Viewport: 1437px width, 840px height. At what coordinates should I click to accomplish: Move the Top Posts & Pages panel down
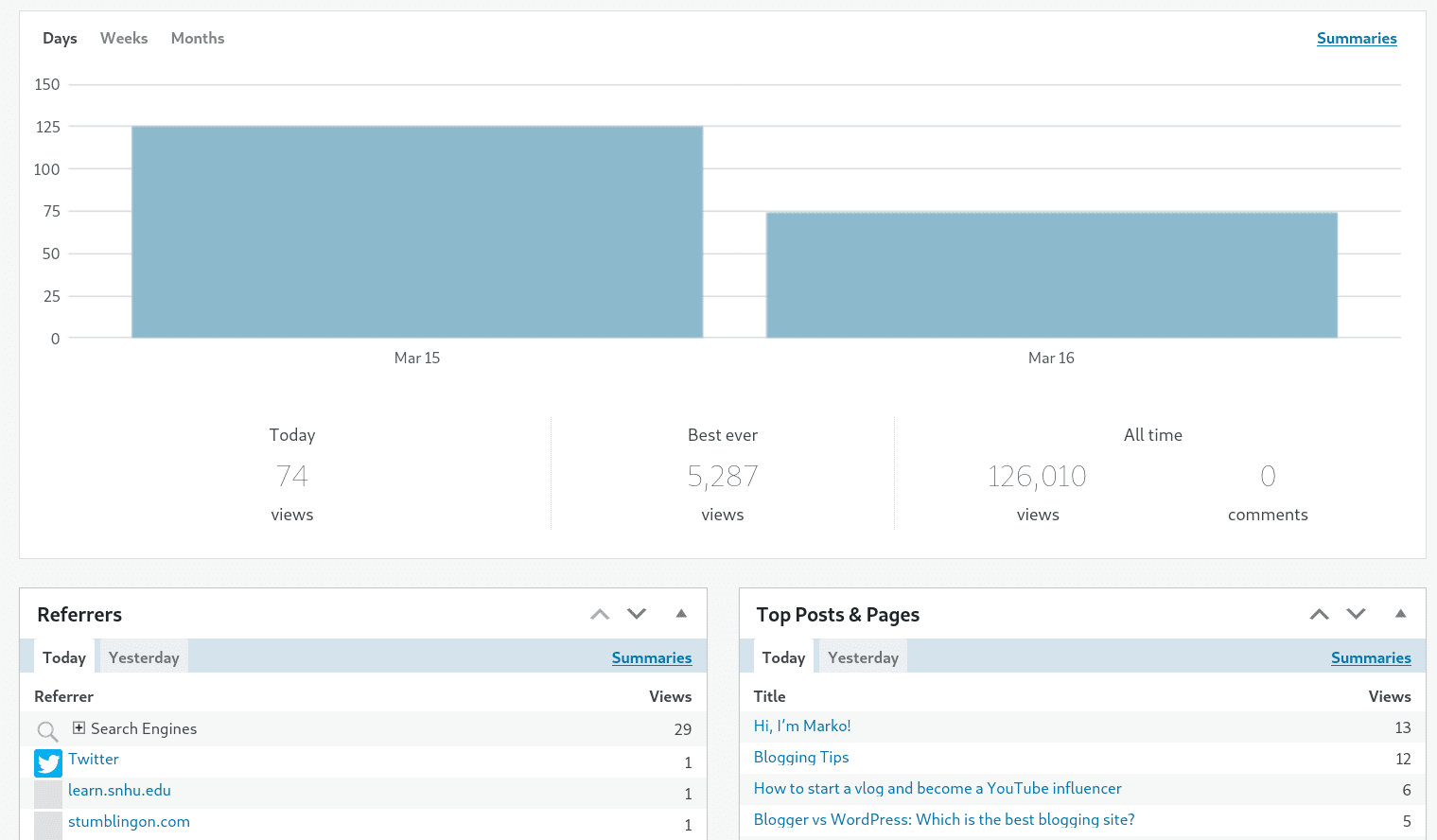pos(1356,614)
